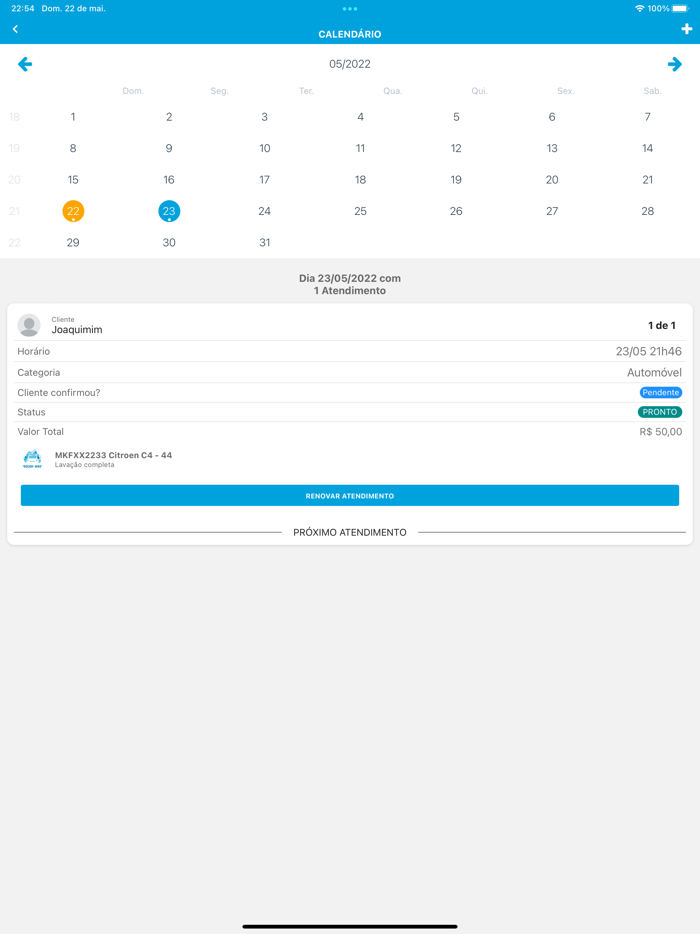Select day 31 in calendar
The width and height of the screenshot is (700, 934).
tap(265, 242)
